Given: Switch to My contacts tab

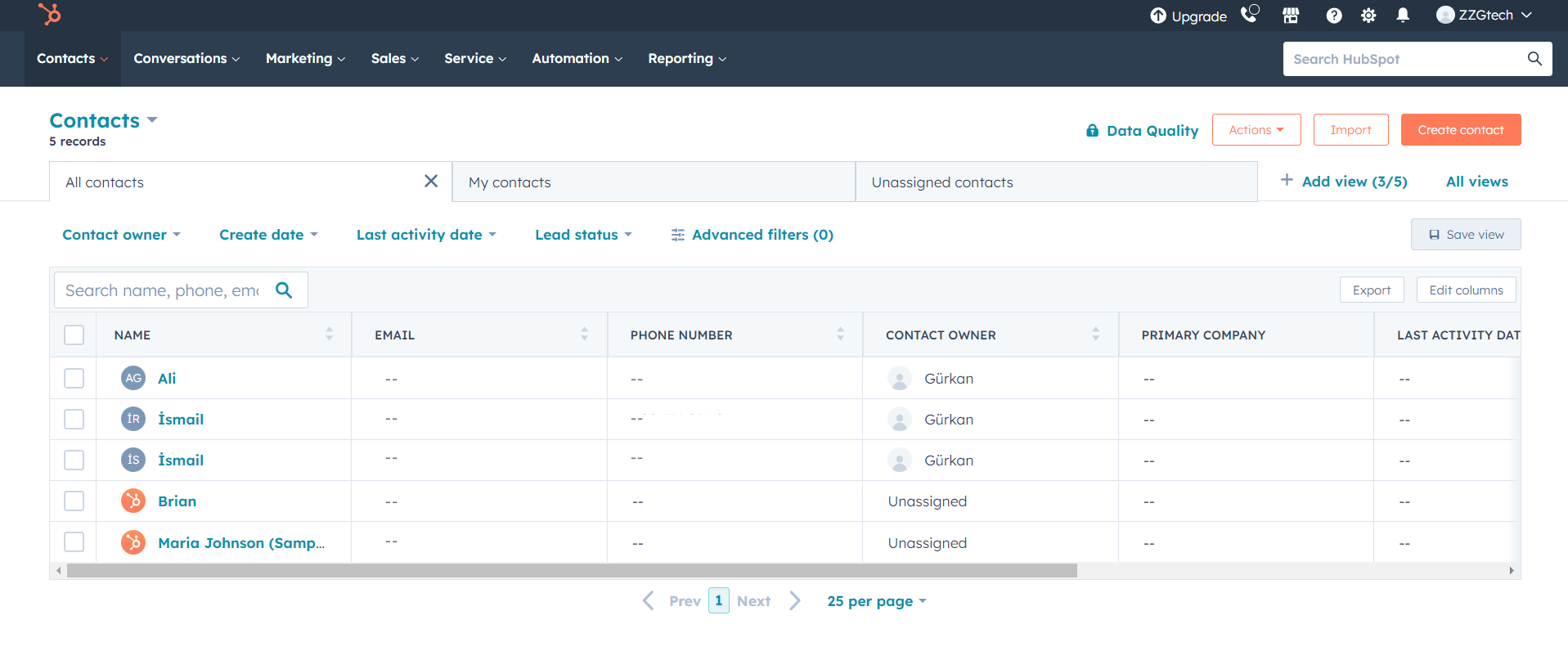Looking at the screenshot, I should [x=654, y=182].
